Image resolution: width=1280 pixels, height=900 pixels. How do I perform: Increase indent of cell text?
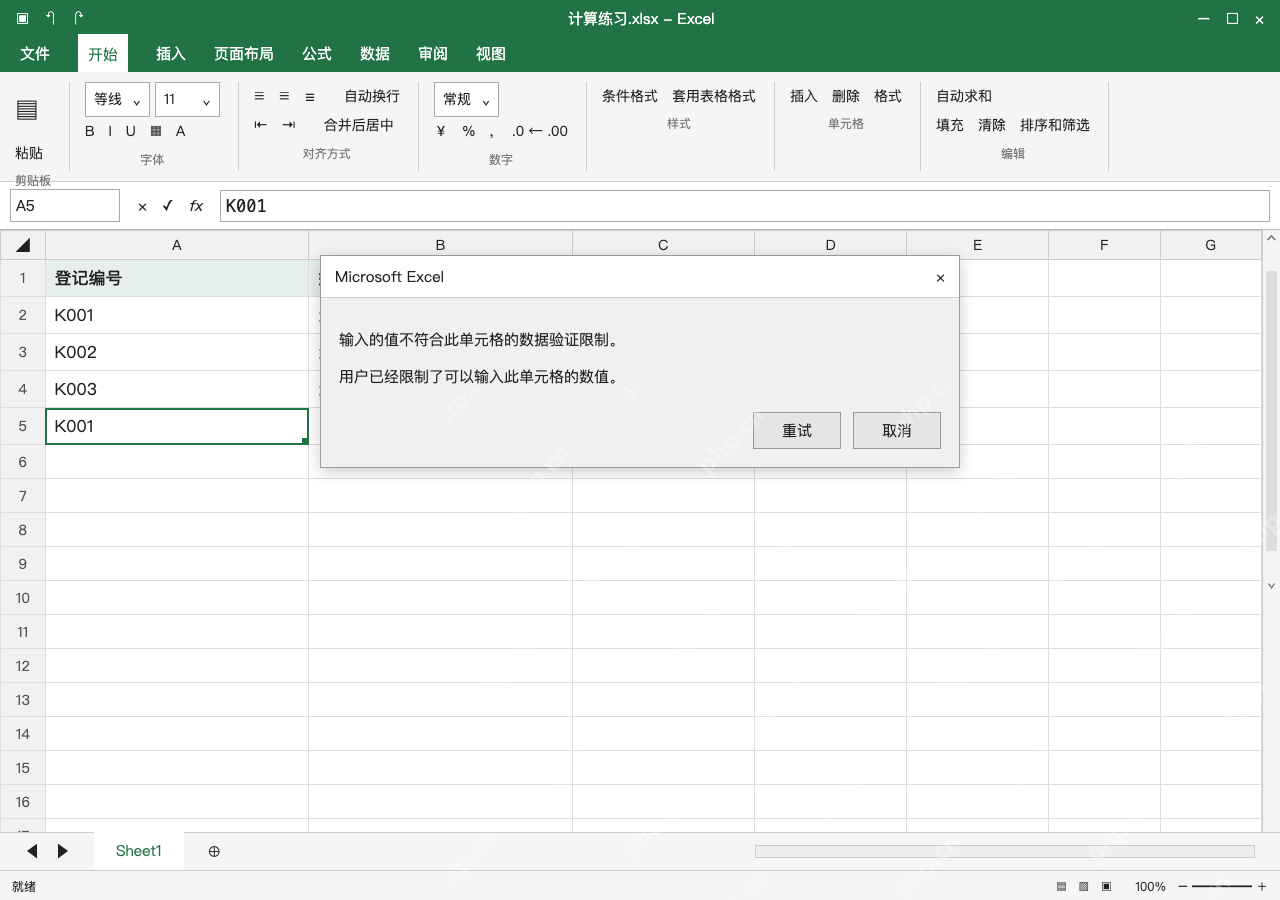tap(289, 125)
